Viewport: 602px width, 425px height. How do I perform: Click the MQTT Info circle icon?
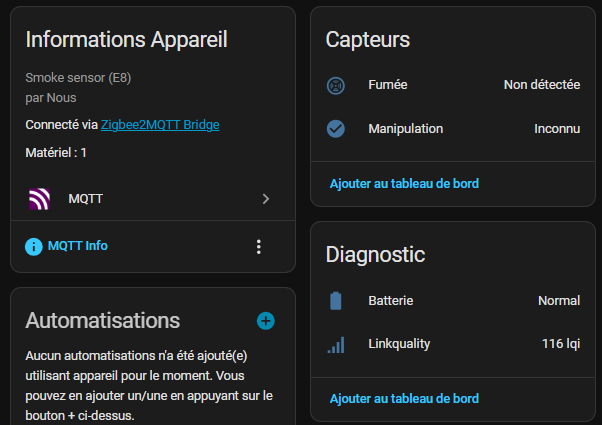[x=34, y=246]
